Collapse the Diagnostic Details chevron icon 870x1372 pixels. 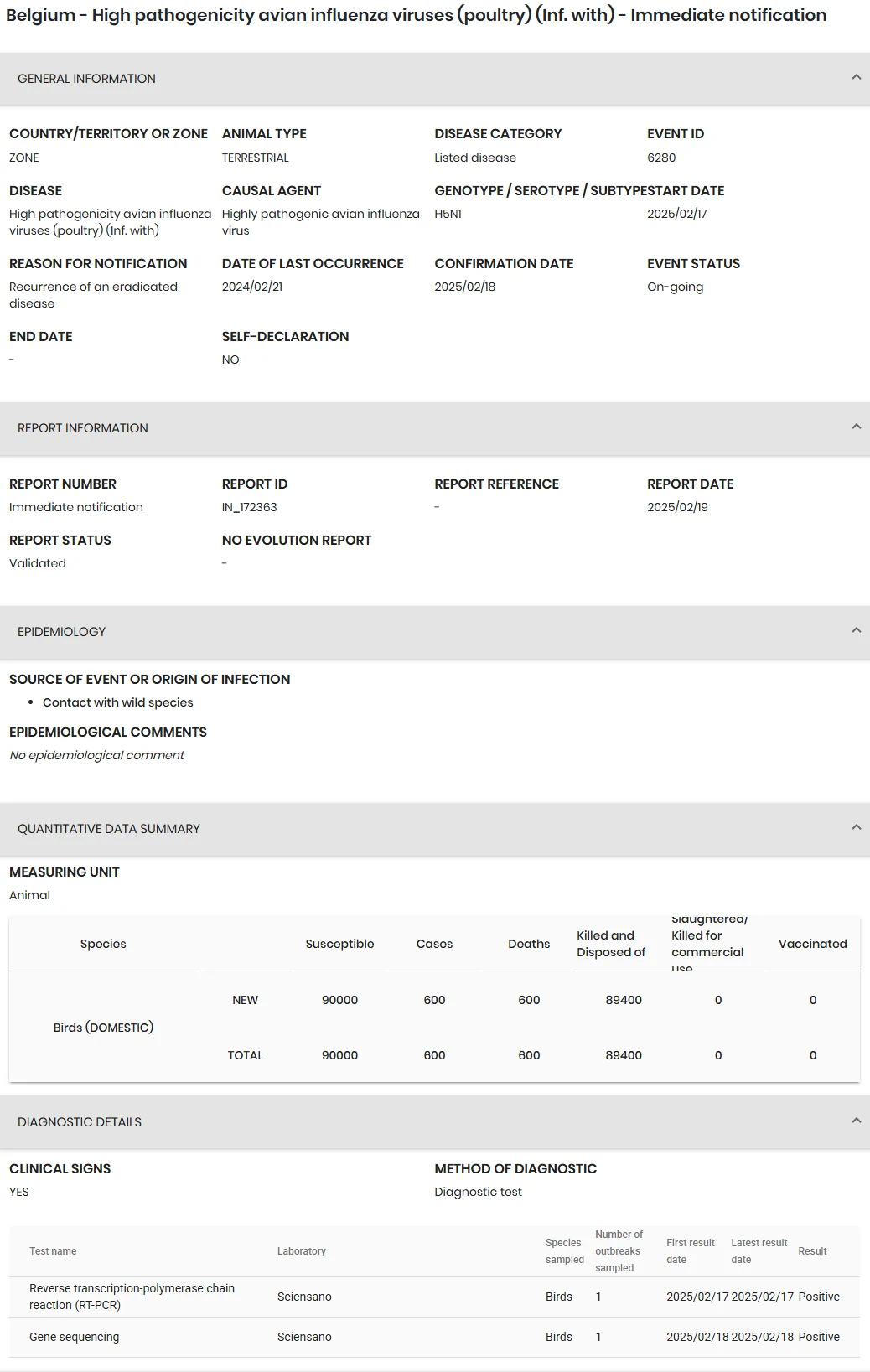[856, 1121]
